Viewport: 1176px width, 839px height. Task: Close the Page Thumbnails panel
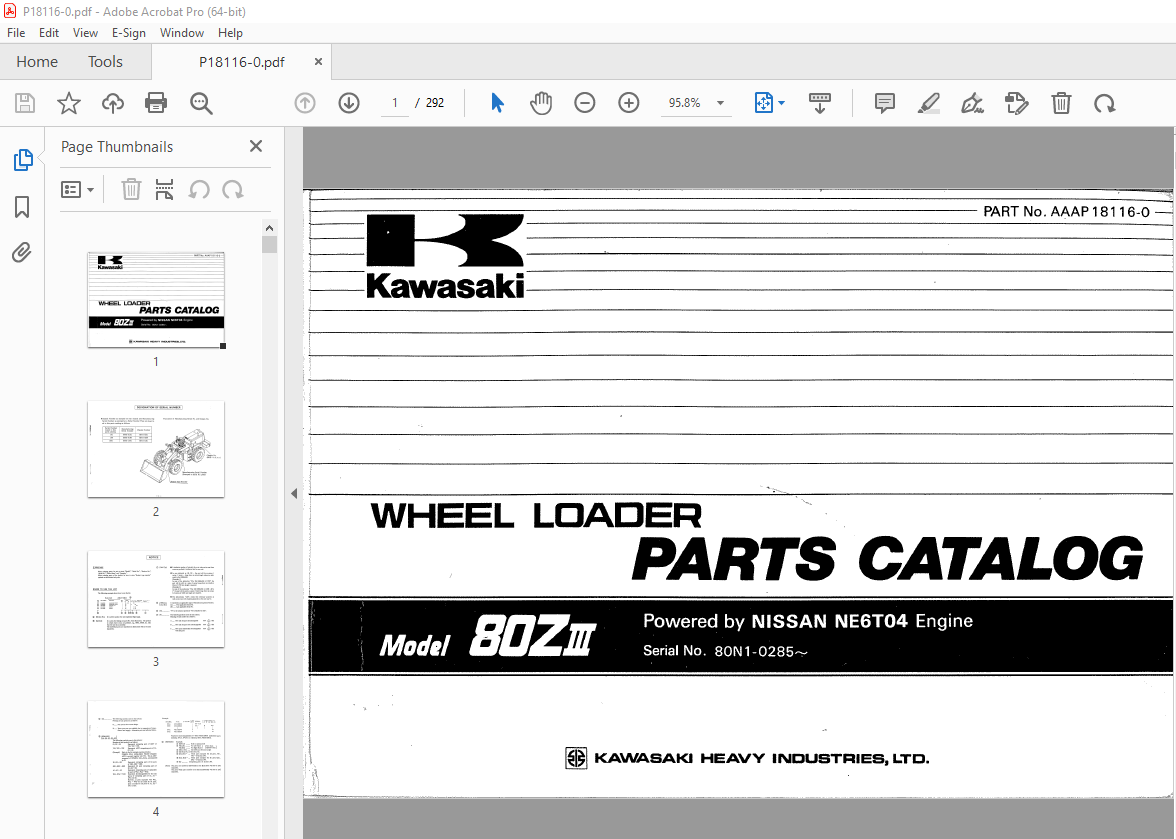(x=256, y=146)
